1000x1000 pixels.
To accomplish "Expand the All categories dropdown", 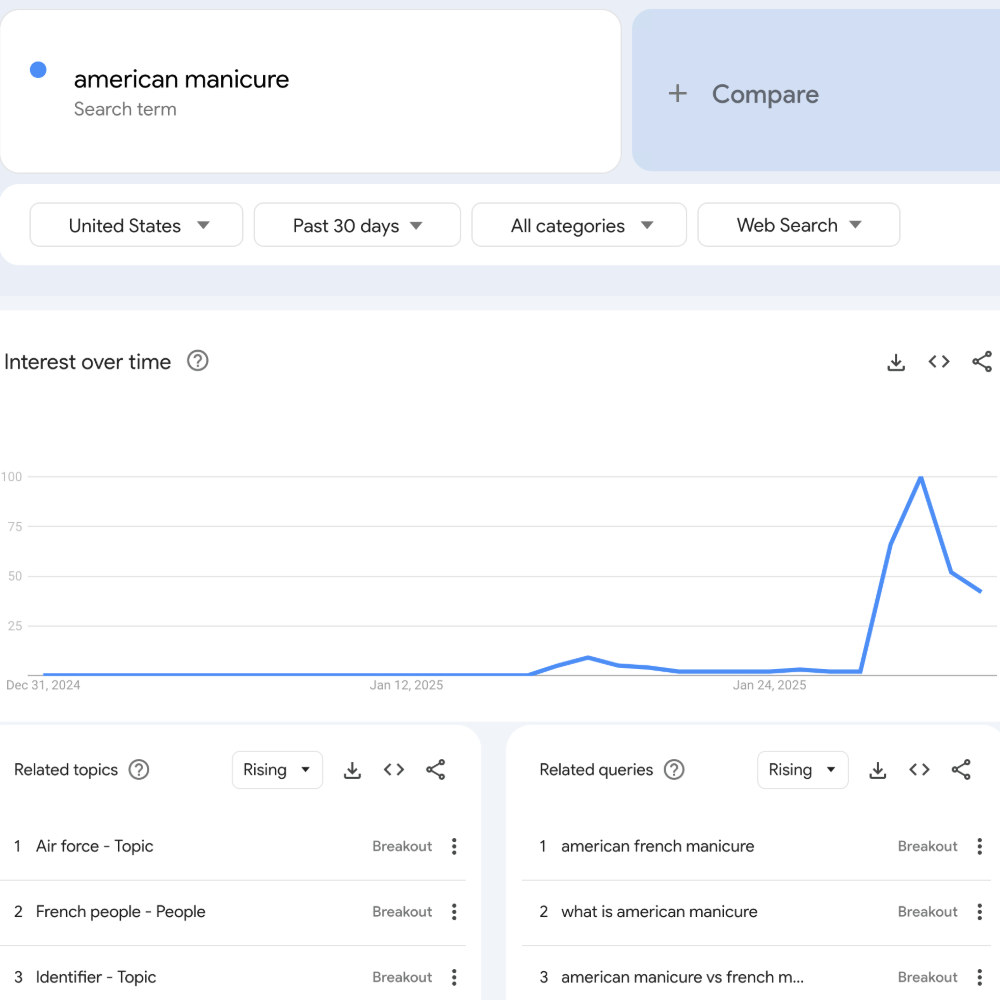I will click(x=579, y=225).
